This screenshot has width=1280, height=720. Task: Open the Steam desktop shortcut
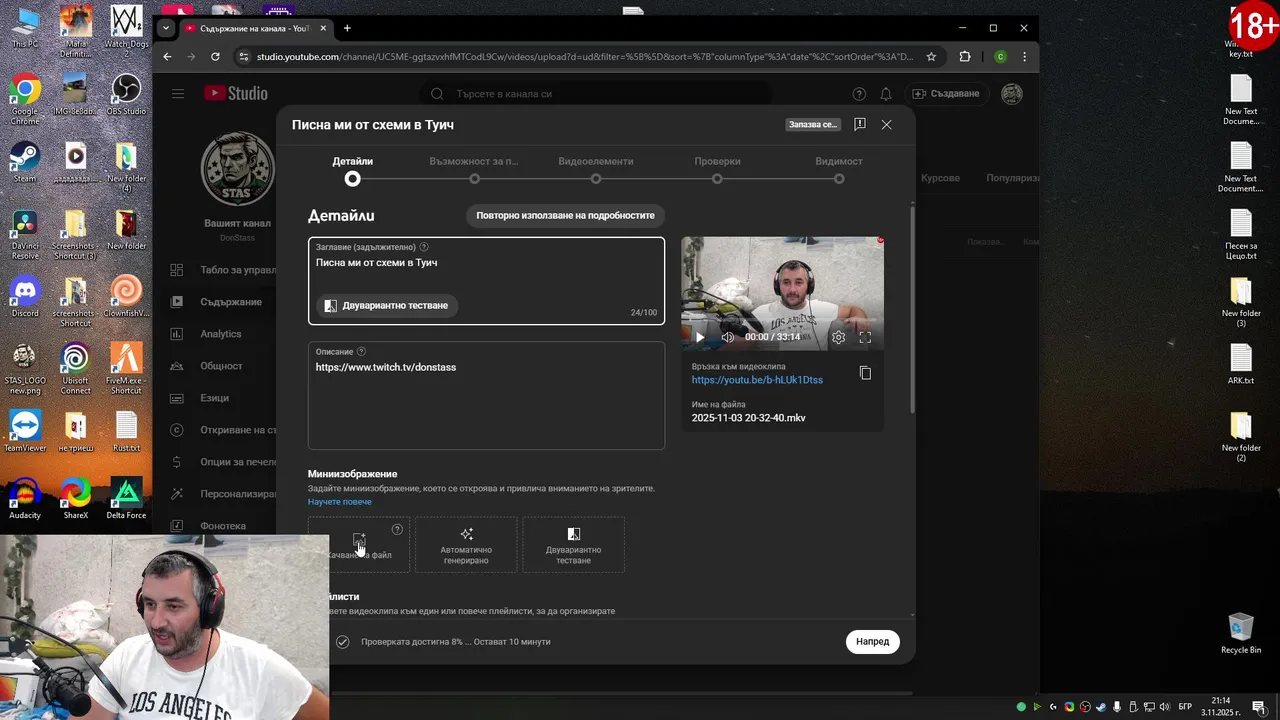(25, 162)
